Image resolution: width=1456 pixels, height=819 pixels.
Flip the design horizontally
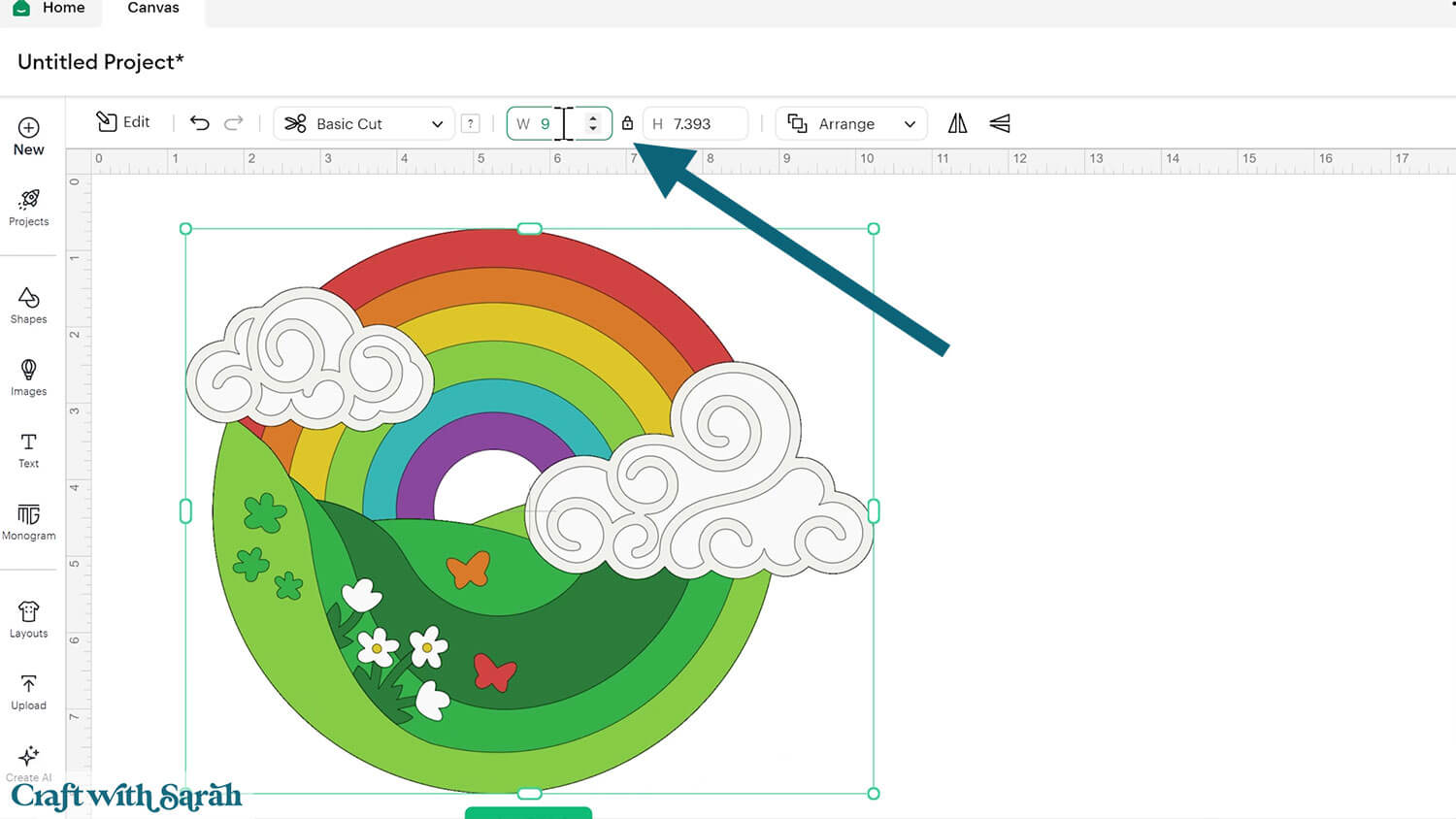tap(957, 123)
